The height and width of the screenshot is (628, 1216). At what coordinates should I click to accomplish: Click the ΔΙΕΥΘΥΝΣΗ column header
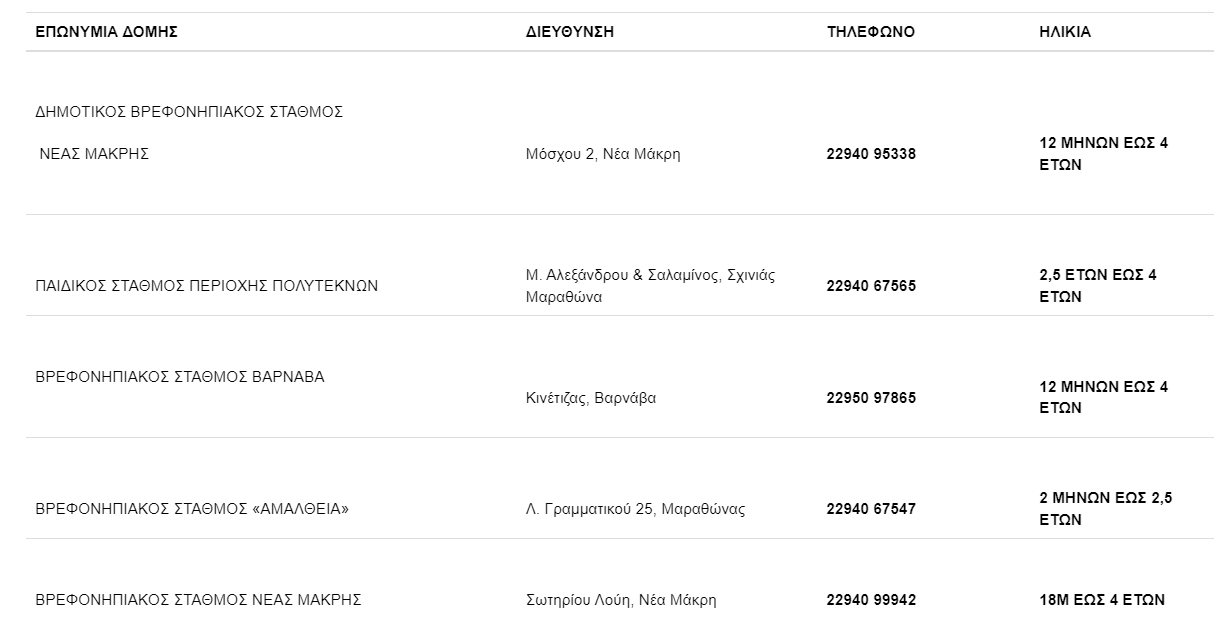[x=570, y=32]
